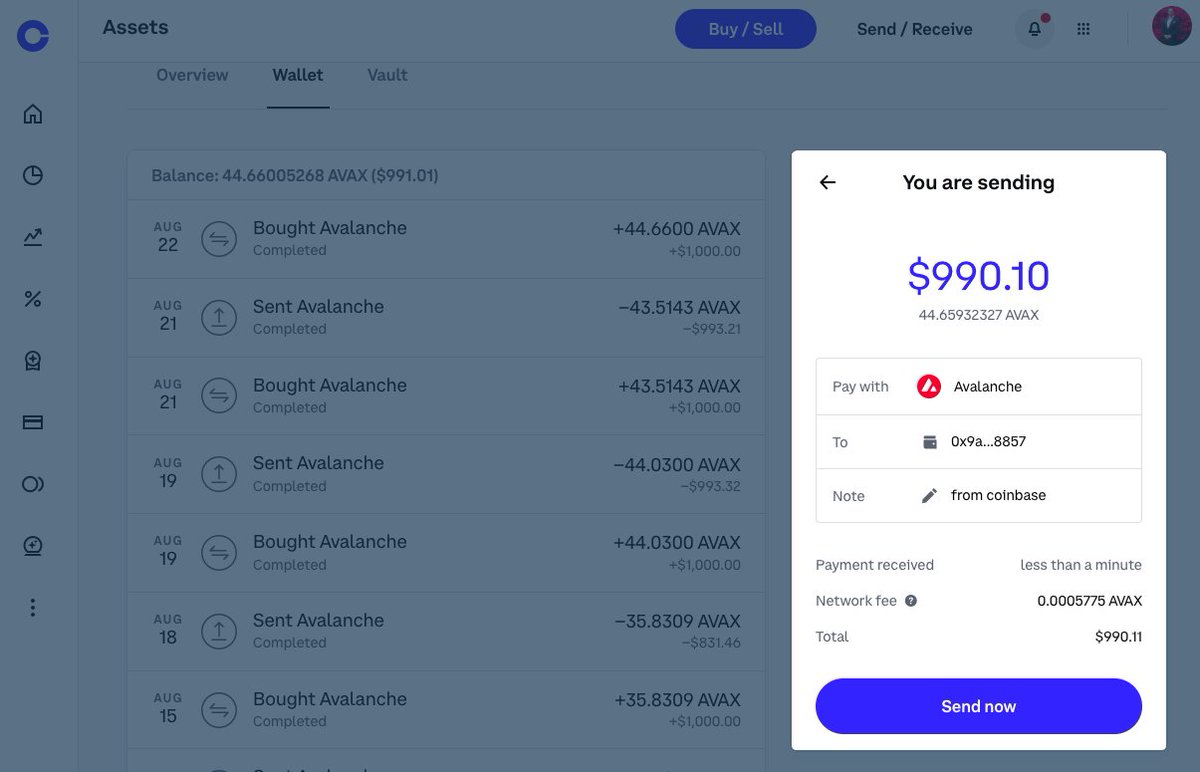Screen dimensions: 1200x772
Task: Open the three-dot More menu in sidebar
Action: tap(33, 607)
